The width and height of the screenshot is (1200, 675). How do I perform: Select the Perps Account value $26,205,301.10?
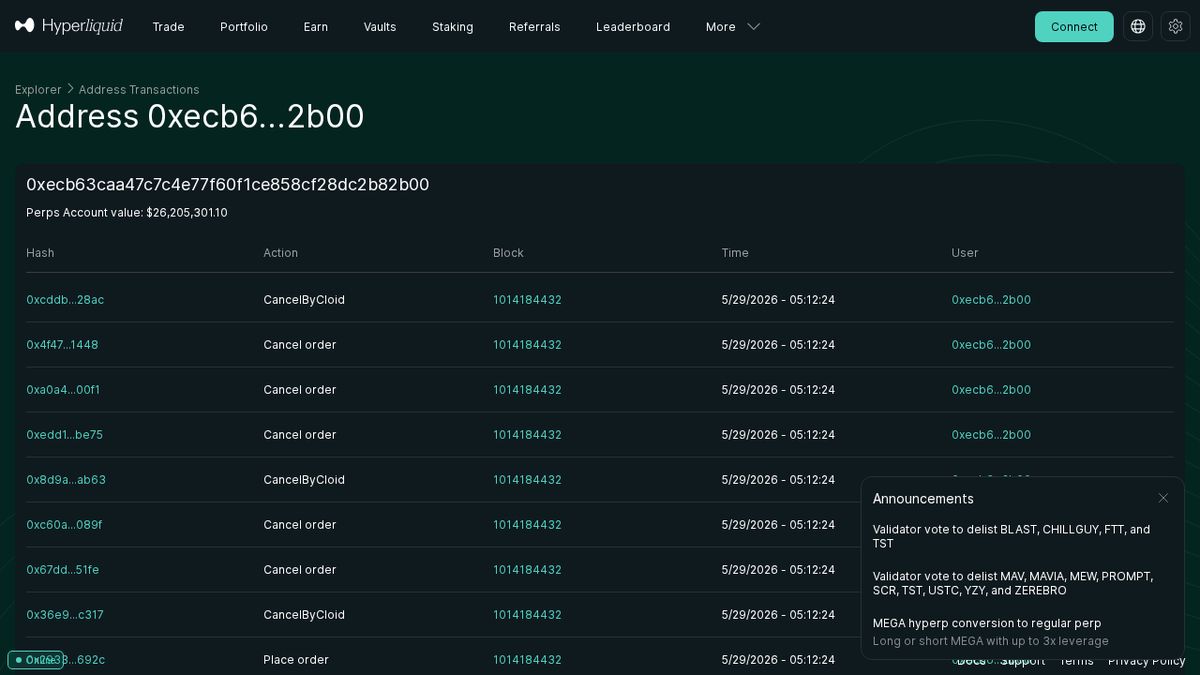127,213
